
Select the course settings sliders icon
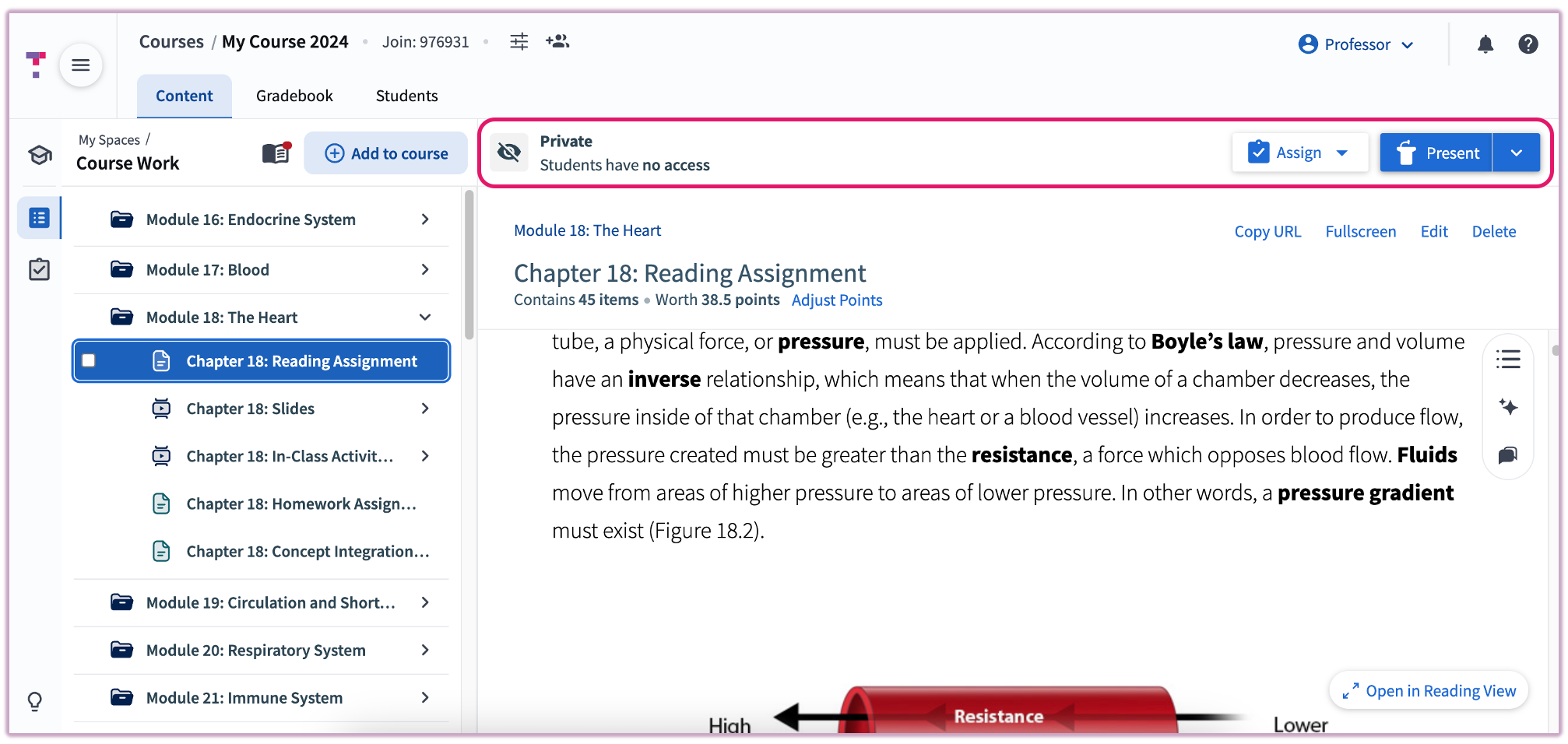(x=519, y=42)
